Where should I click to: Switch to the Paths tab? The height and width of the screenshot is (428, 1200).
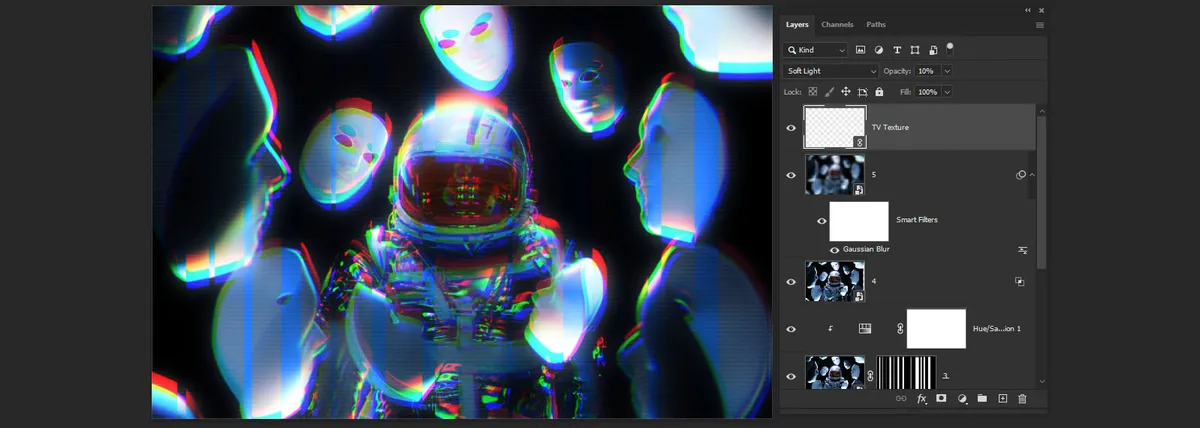click(876, 24)
